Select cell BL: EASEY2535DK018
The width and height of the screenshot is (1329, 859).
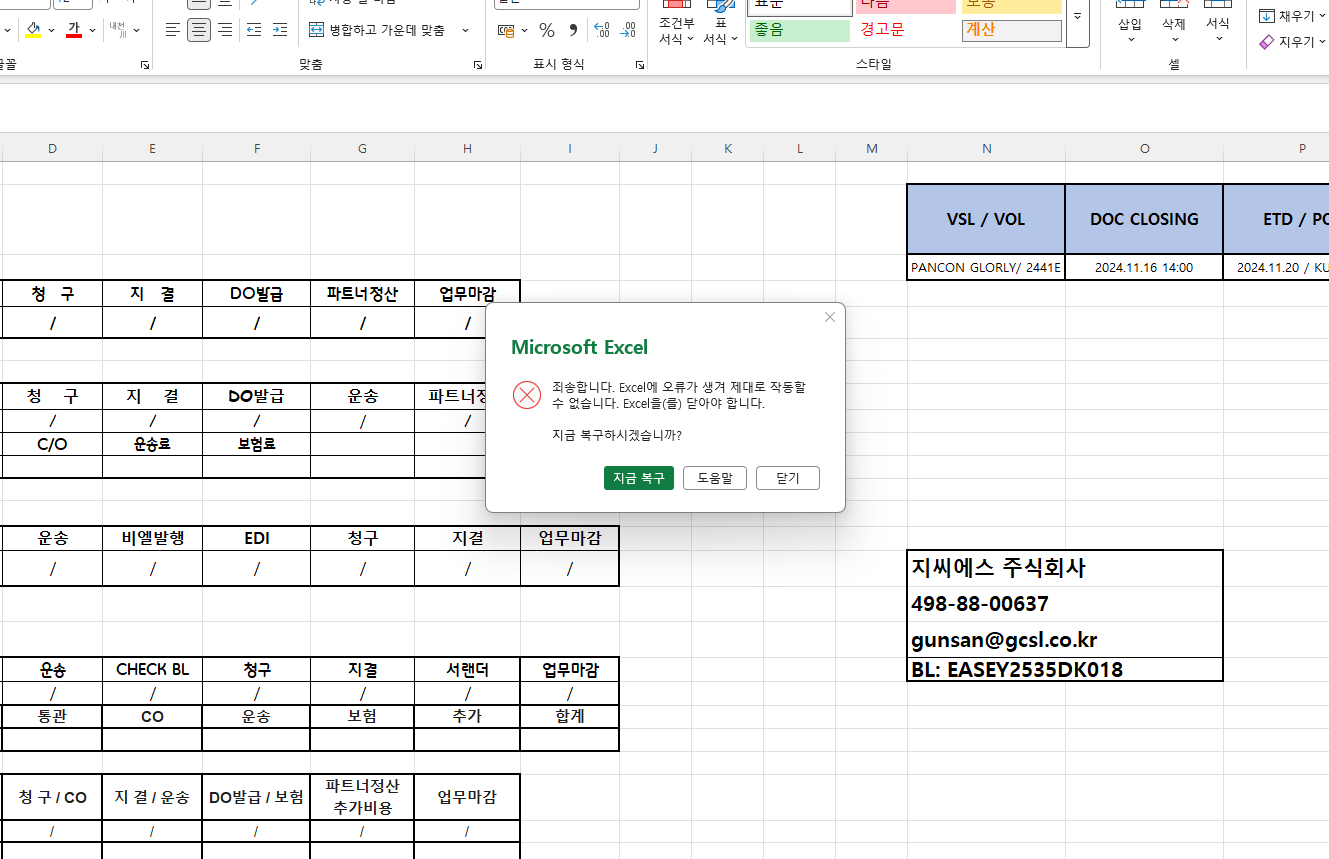tap(1065, 669)
